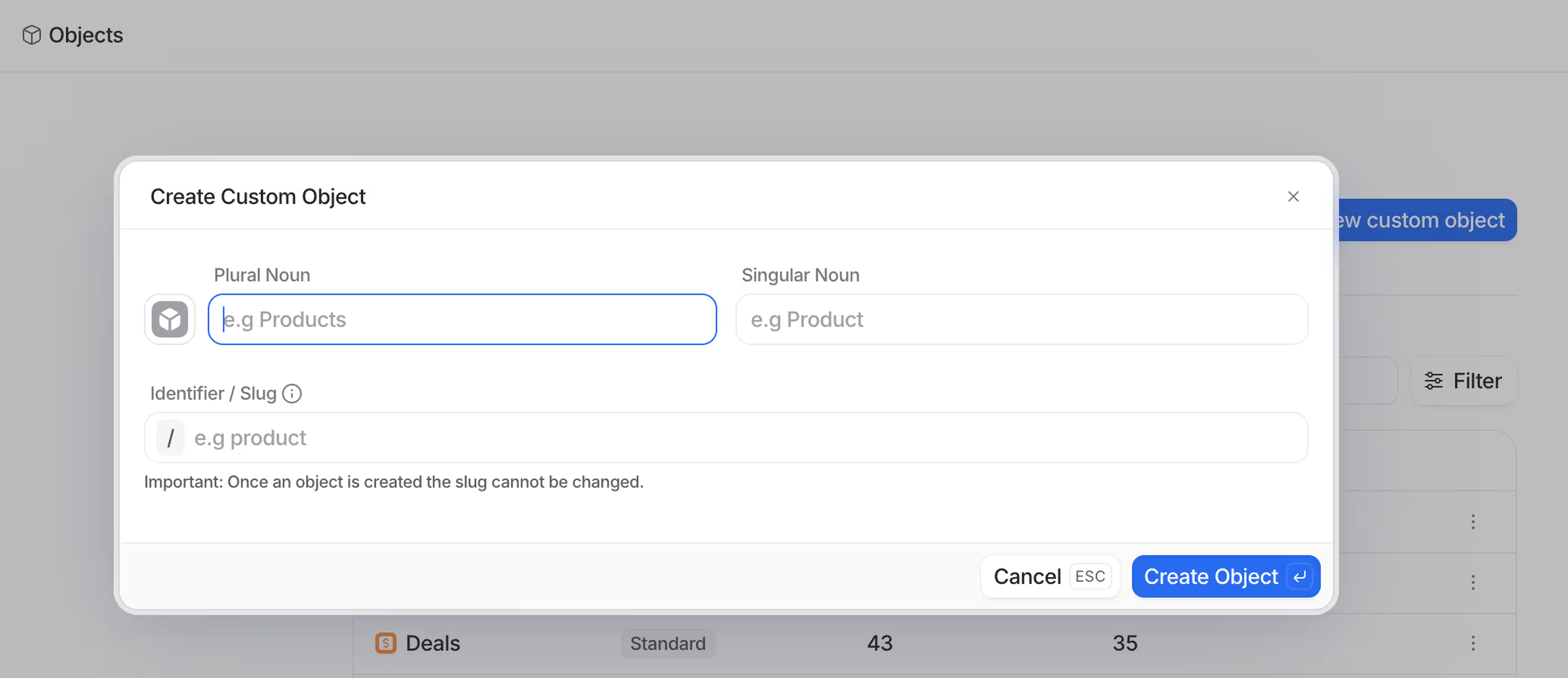Viewport: 1568px width, 678px height.
Task: Open the first visible row's three-dot menu
Action: [x=1472, y=522]
